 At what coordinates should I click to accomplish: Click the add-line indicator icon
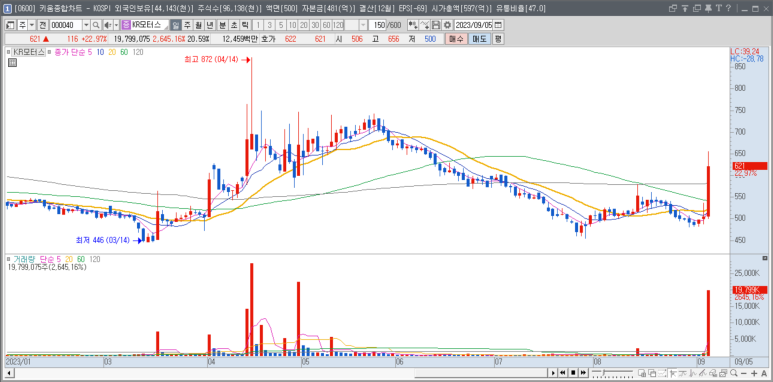coord(424,25)
